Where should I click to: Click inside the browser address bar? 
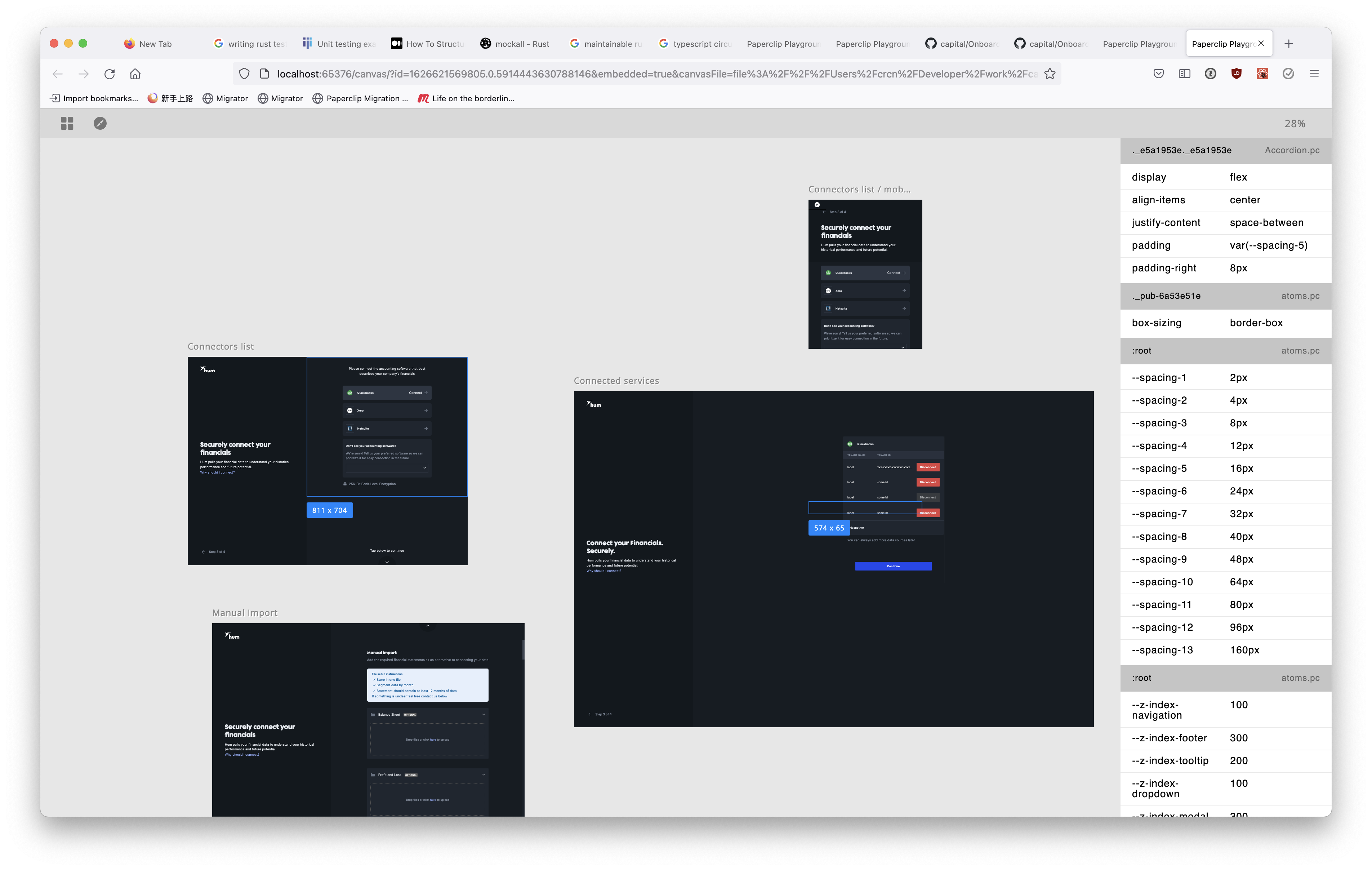[627, 74]
